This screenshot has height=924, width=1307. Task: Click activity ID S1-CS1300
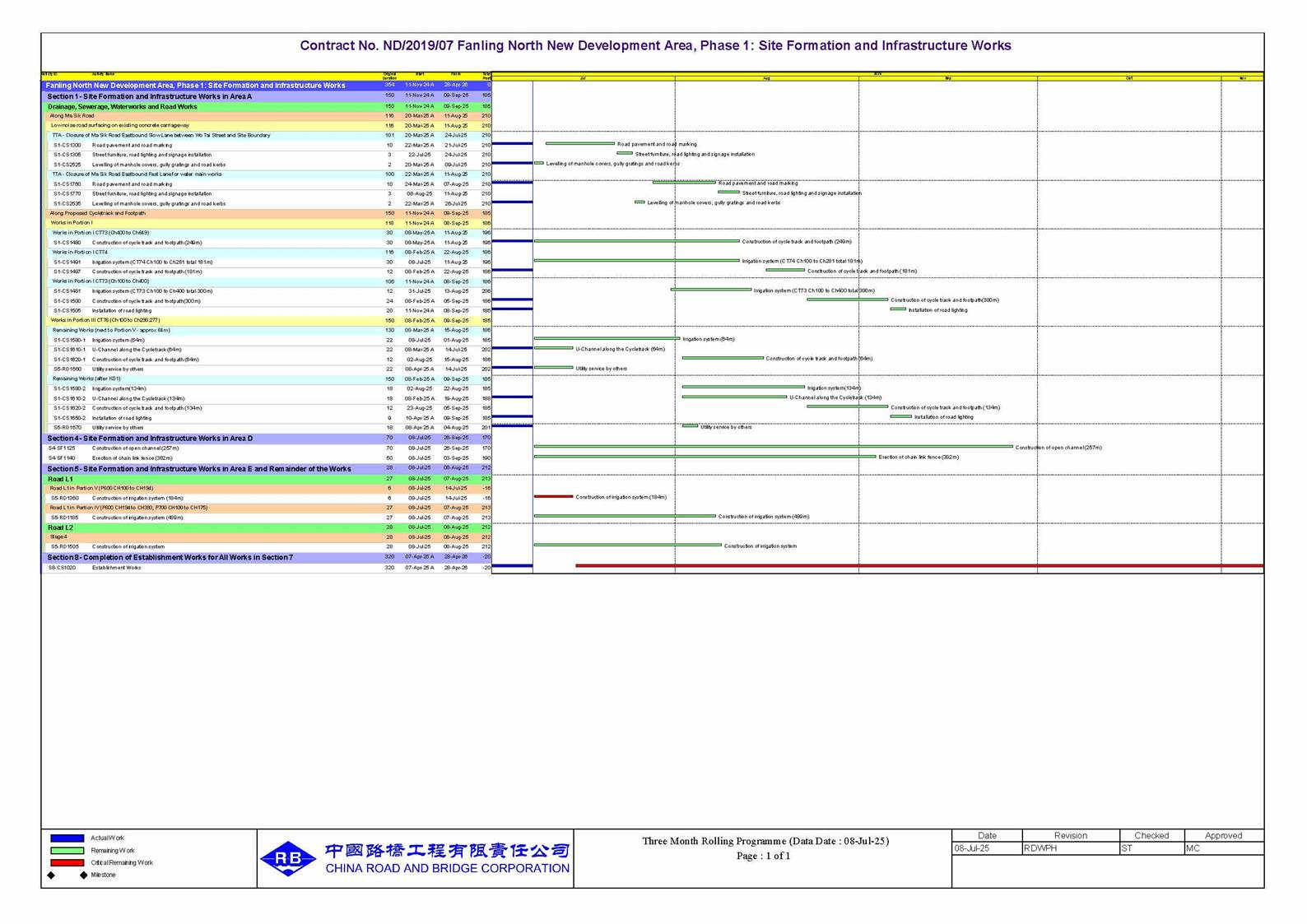pyautogui.click(x=67, y=145)
